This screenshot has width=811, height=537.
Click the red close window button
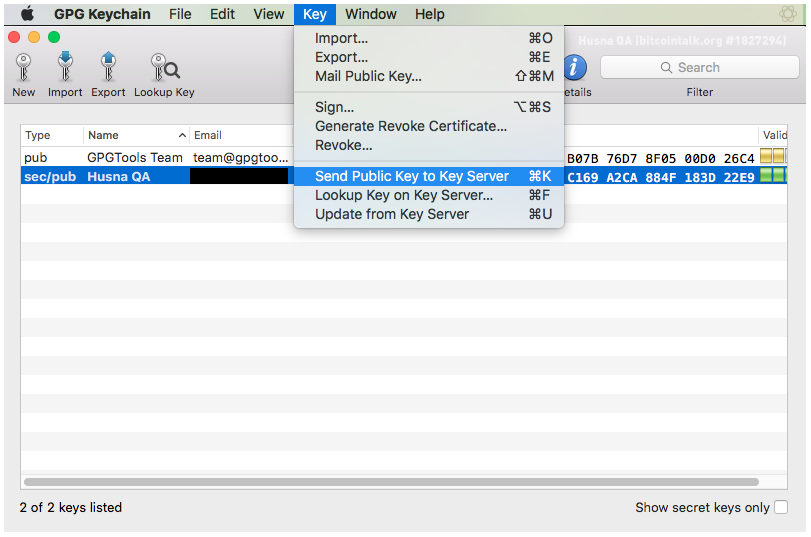14,37
